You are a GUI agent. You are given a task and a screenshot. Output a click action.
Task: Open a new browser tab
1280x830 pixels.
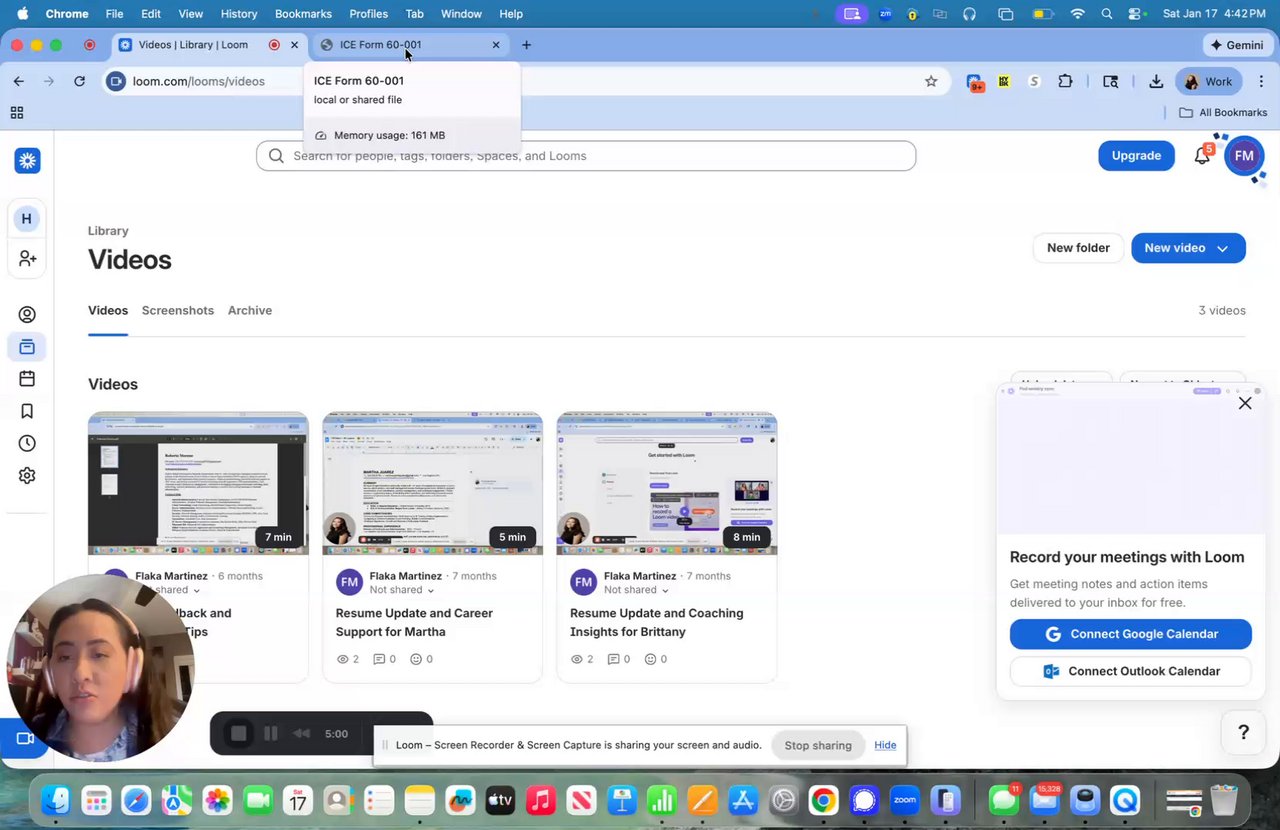526,45
